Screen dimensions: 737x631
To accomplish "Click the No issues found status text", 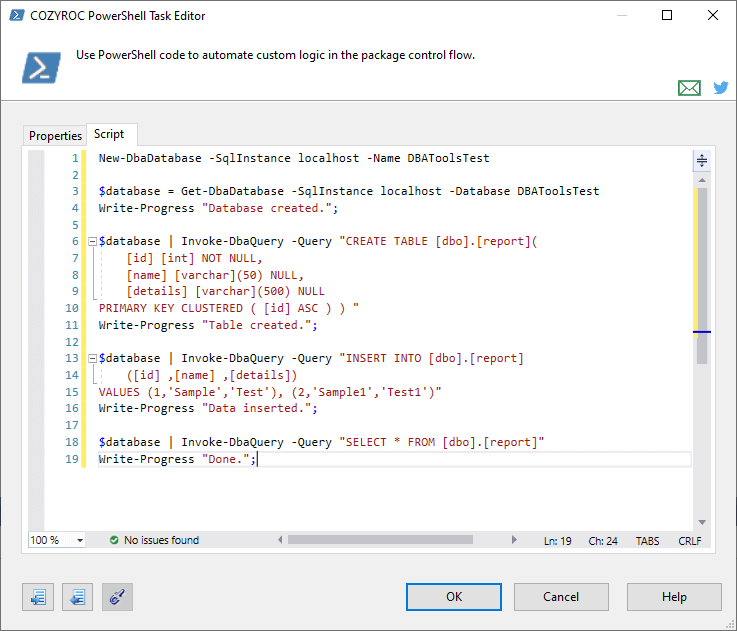I will click(161, 540).
